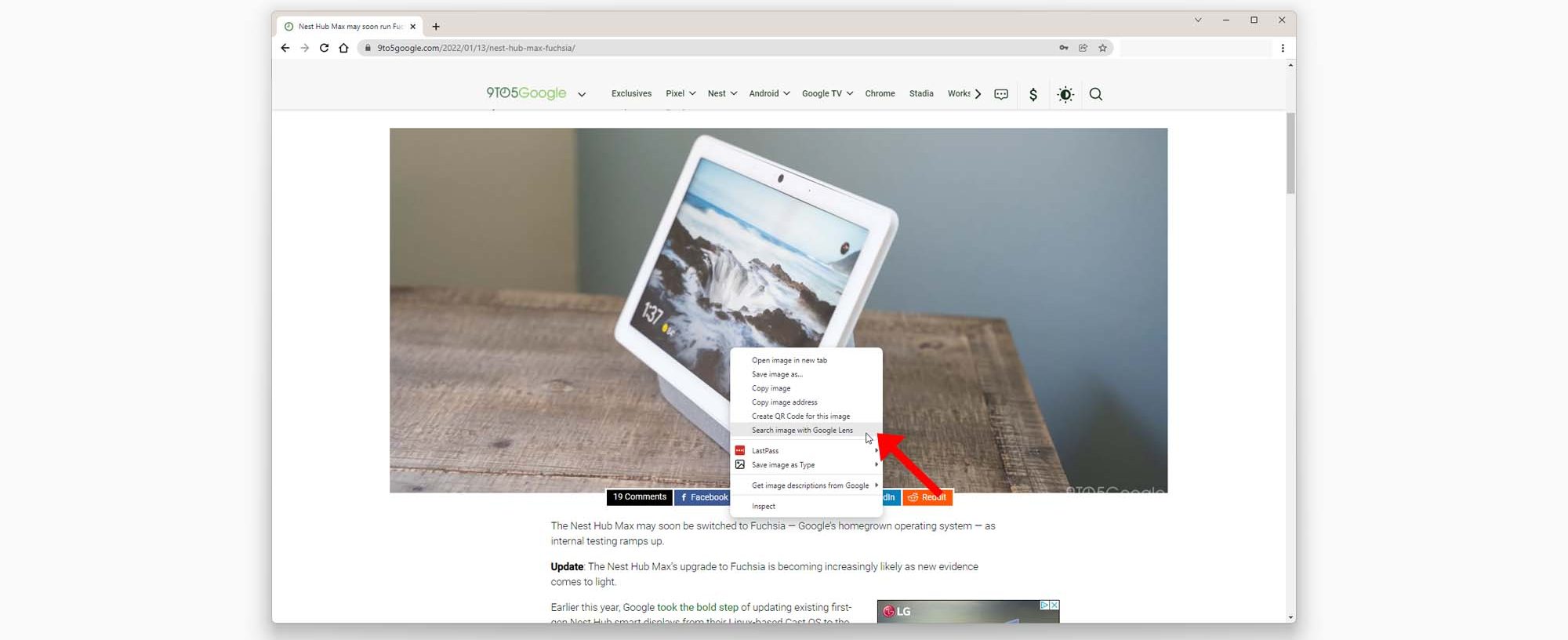
Task: Bookmark this page with the star icon
Action: click(x=1102, y=48)
